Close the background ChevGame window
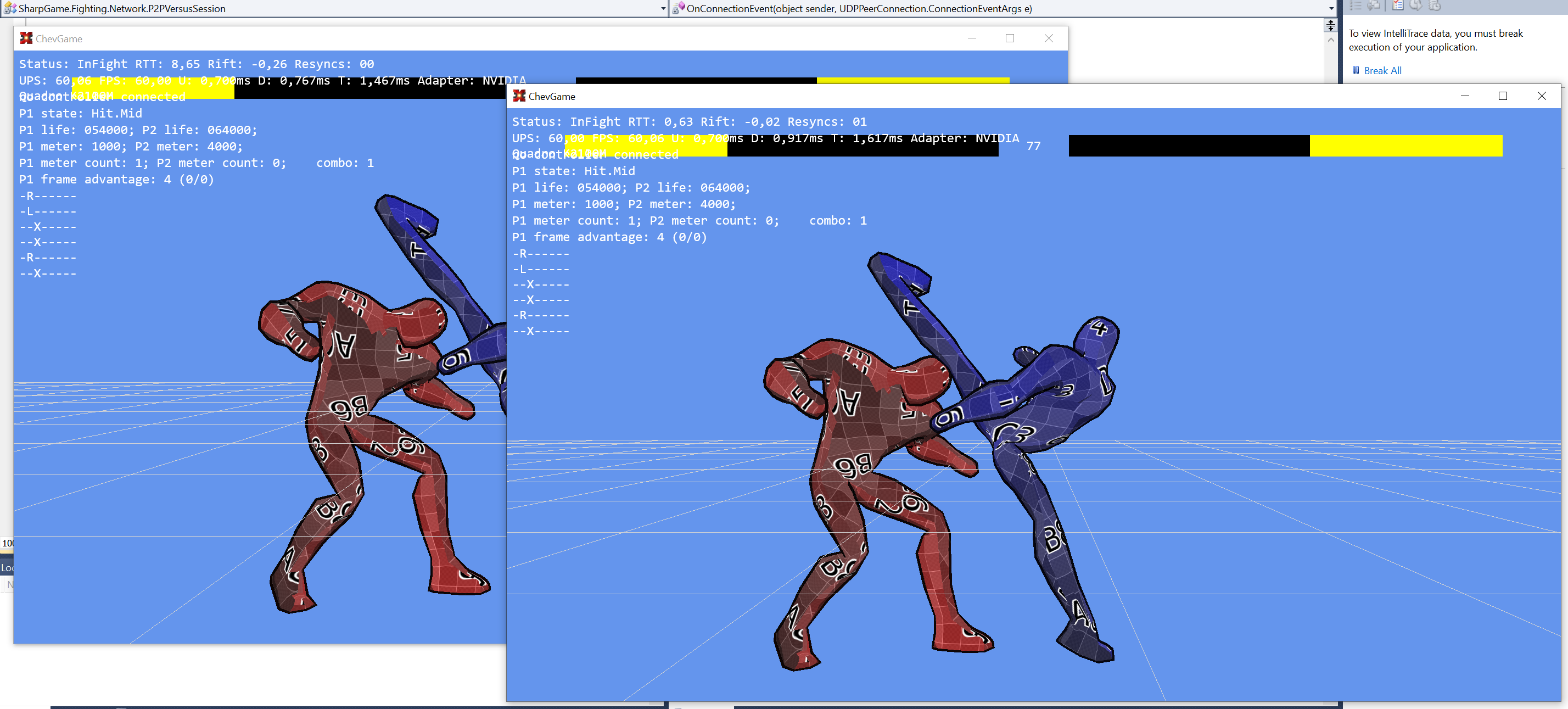 click(1048, 38)
